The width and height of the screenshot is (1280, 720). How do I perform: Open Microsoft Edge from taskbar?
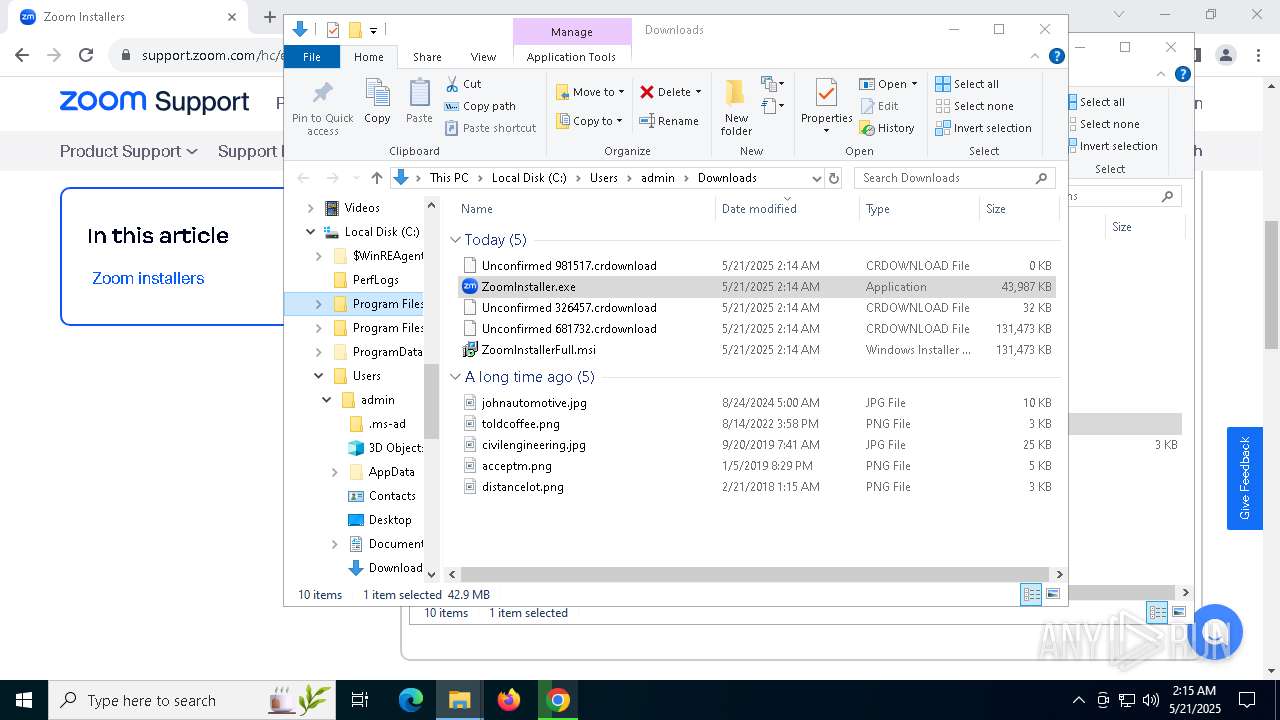[411, 700]
